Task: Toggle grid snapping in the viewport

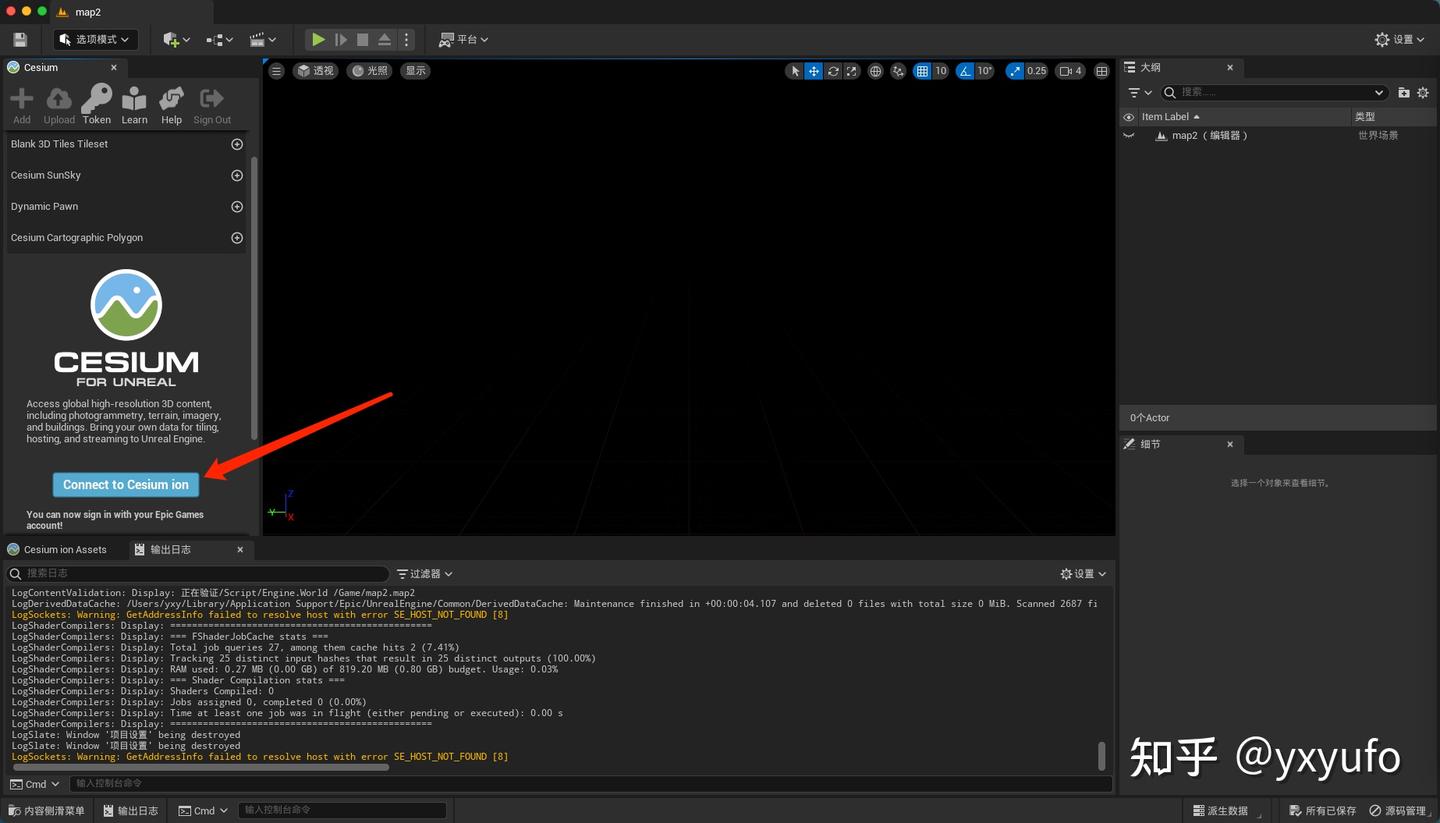Action: point(921,71)
